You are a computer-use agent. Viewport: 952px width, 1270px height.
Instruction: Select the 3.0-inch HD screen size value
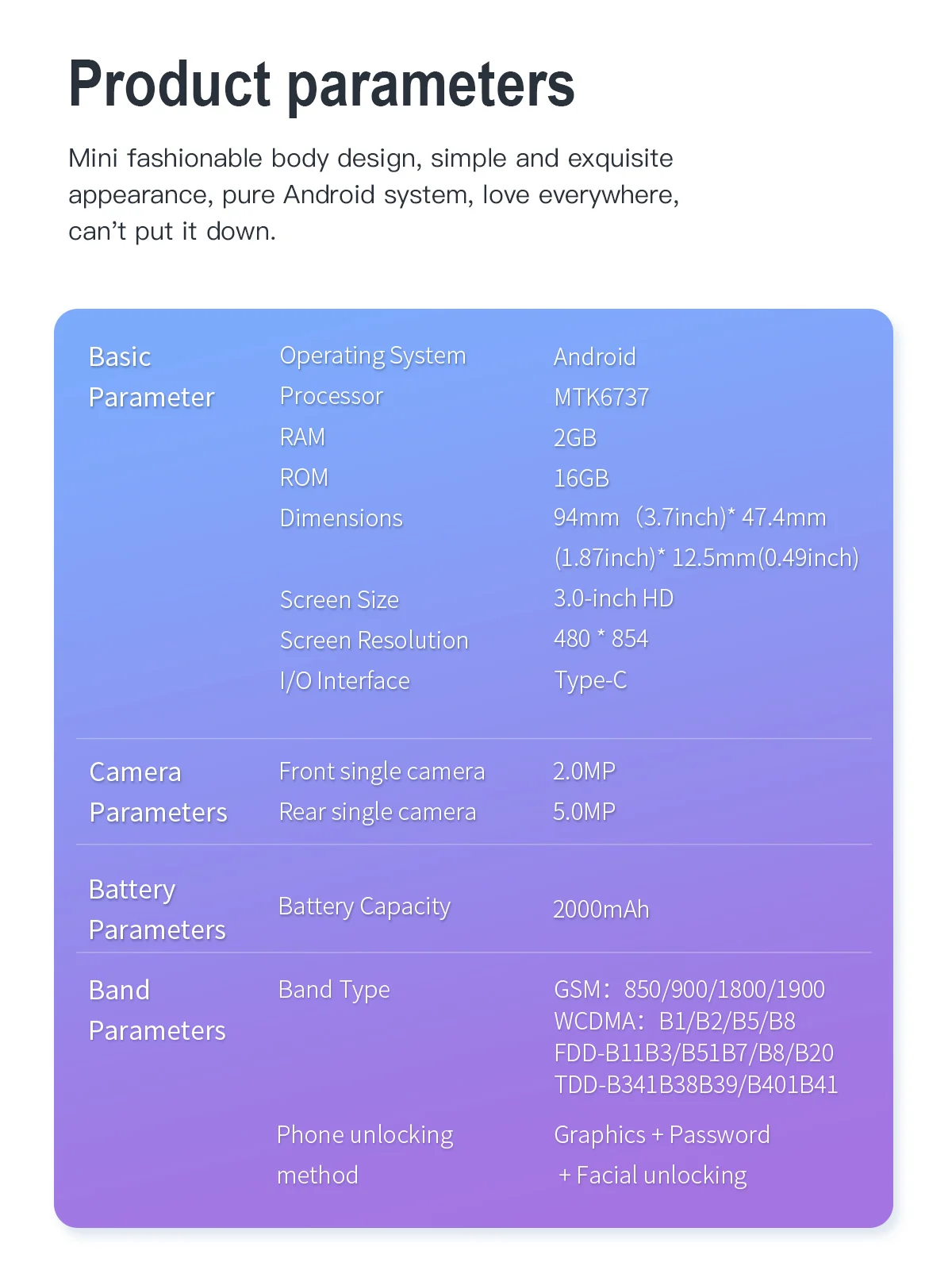point(613,598)
